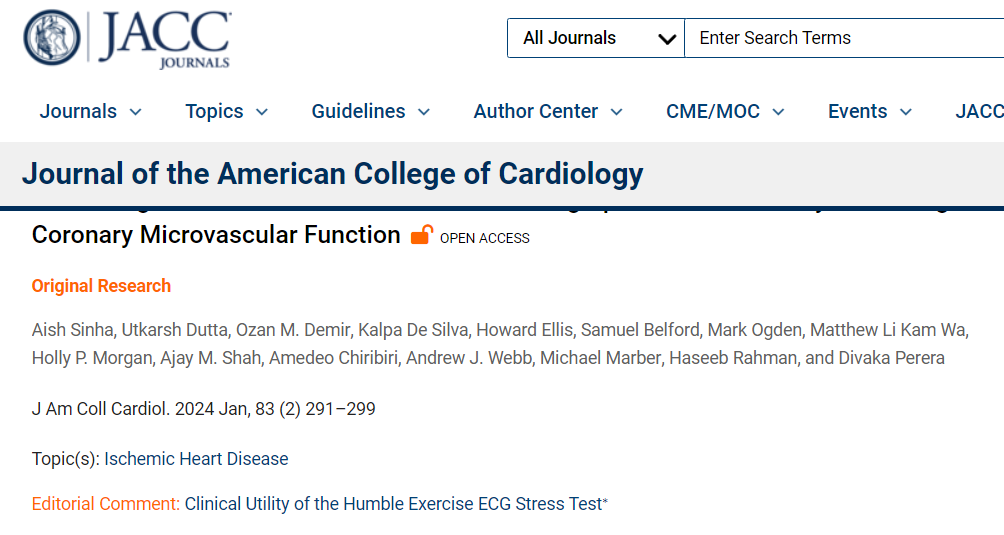Expand the Topics menu chevron
Image resolution: width=1004 pixels, height=535 pixels.
261,112
